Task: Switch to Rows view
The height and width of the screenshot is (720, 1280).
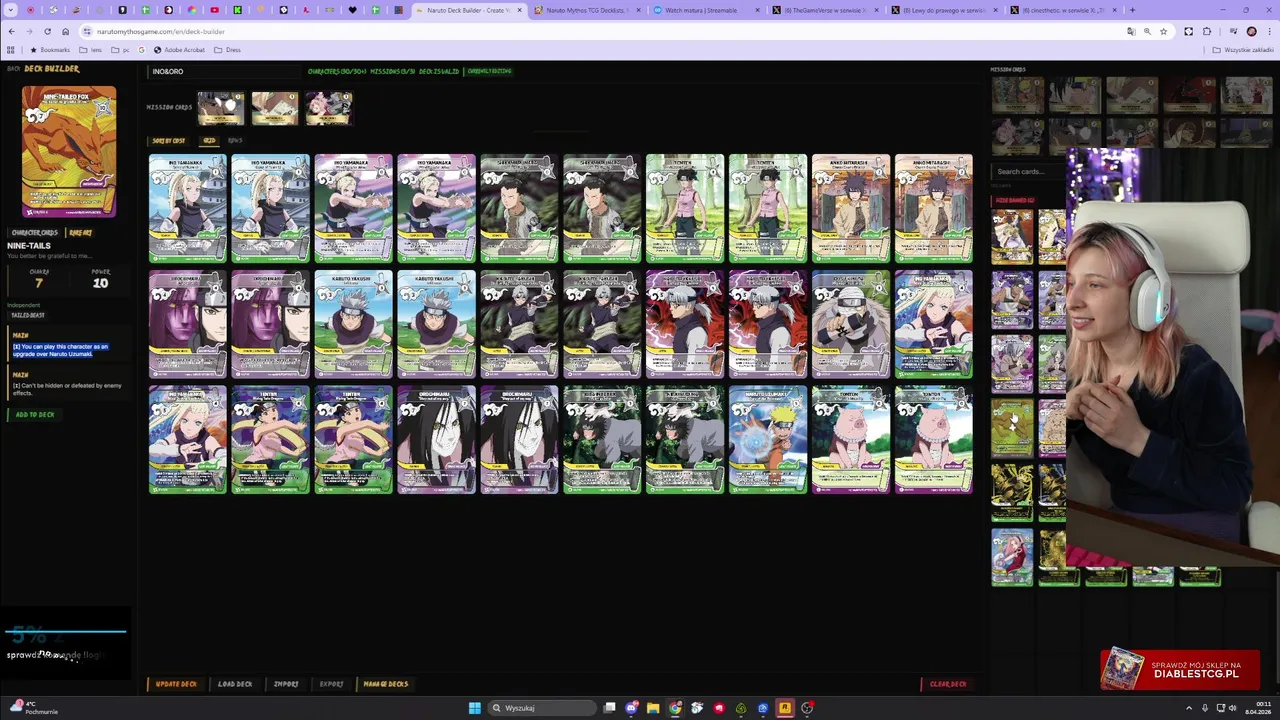Action: tap(235, 140)
